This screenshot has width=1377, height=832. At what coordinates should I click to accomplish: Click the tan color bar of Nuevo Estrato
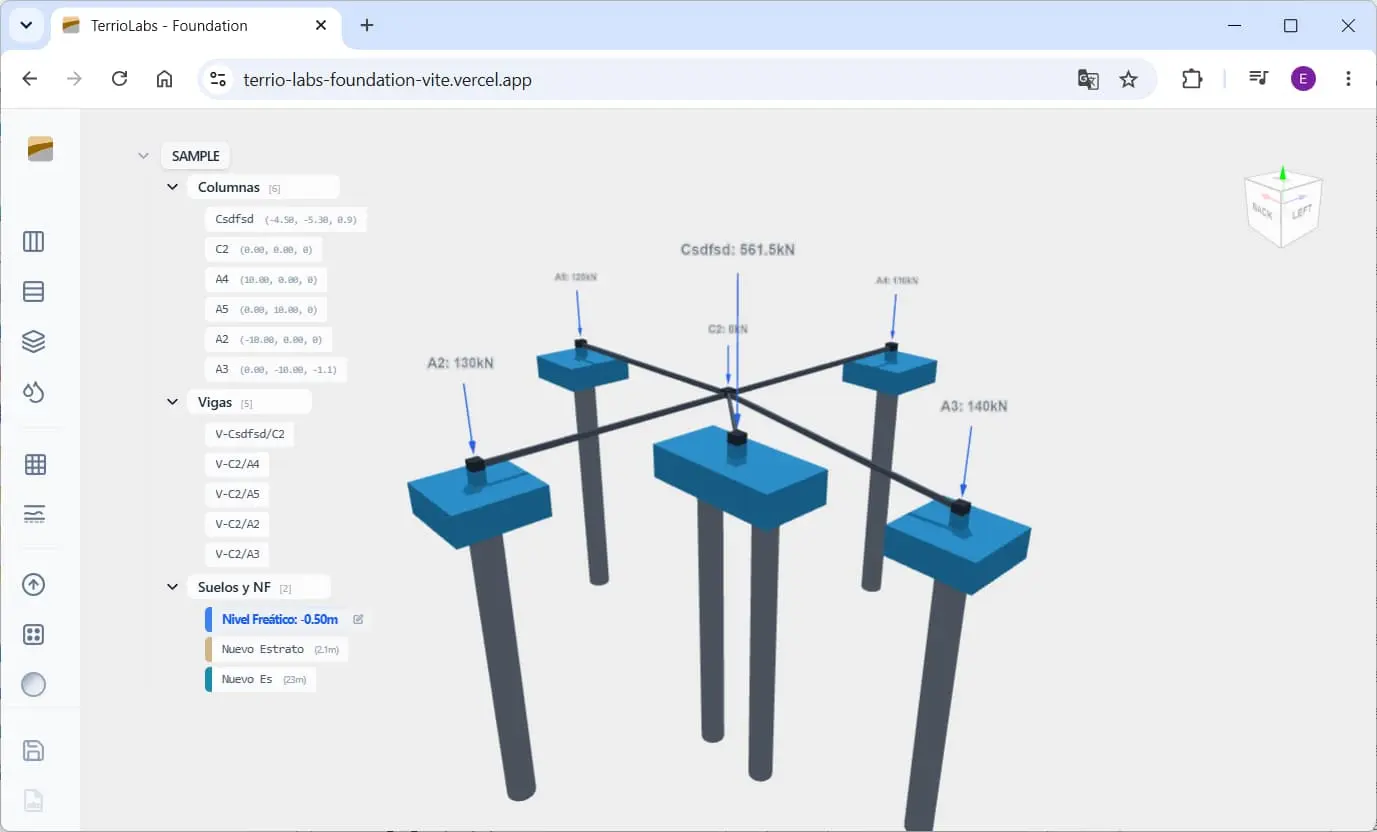[209, 649]
